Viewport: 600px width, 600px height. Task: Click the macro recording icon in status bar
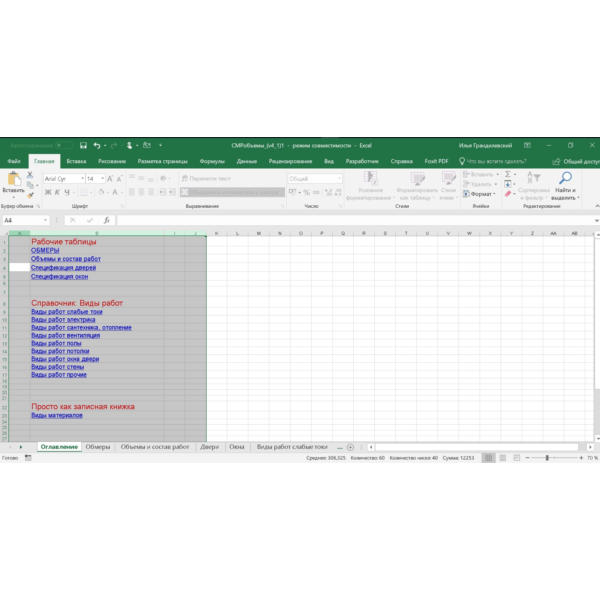28,458
